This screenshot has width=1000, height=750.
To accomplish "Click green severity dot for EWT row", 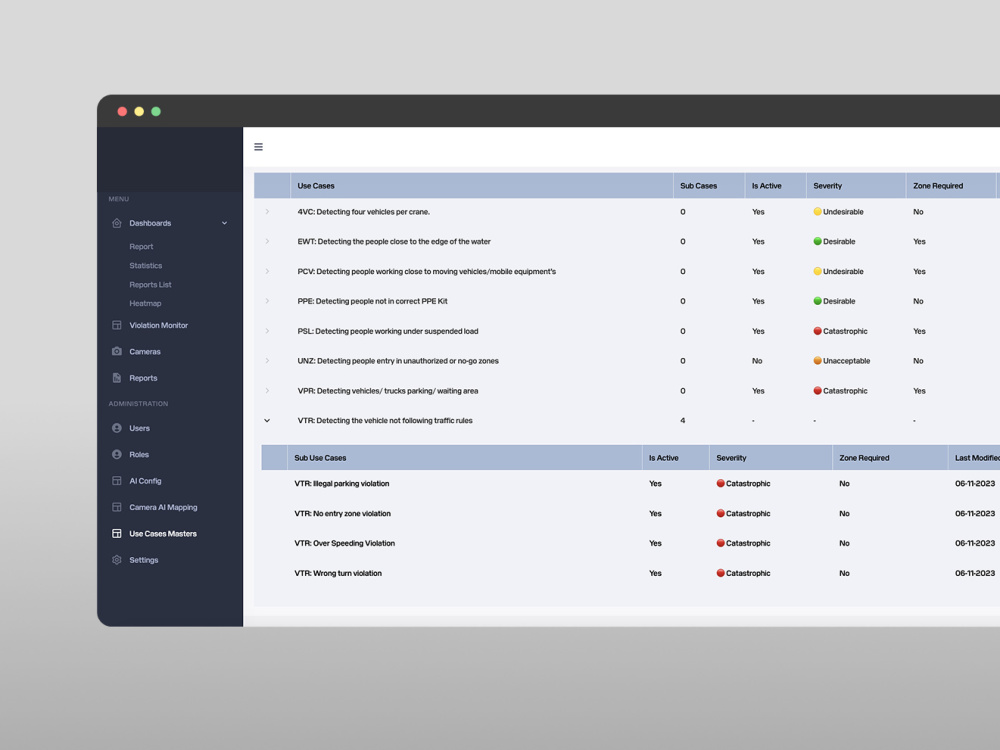I will tap(817, 241).
